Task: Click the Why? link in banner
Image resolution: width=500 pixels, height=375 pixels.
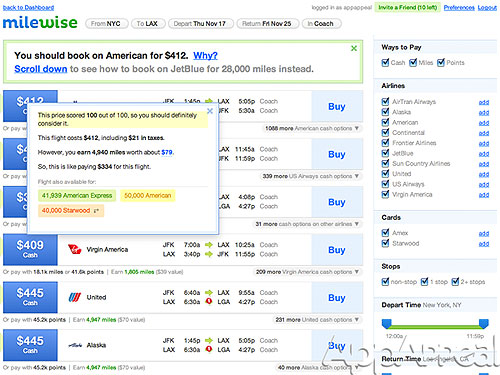Action: 205,55
